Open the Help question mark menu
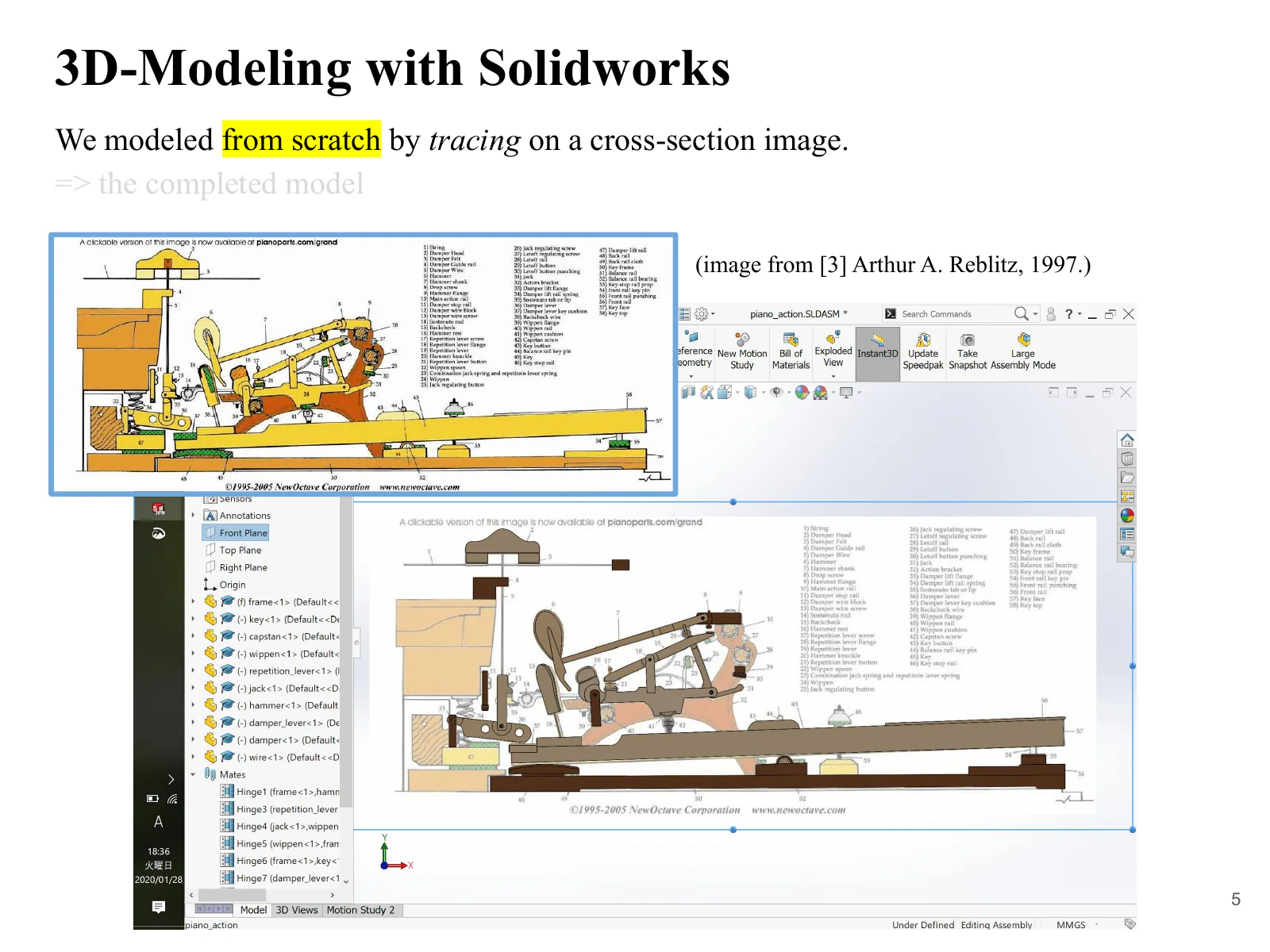Viewport: 1270px width, 952px height. click(x=1069, y=314)
